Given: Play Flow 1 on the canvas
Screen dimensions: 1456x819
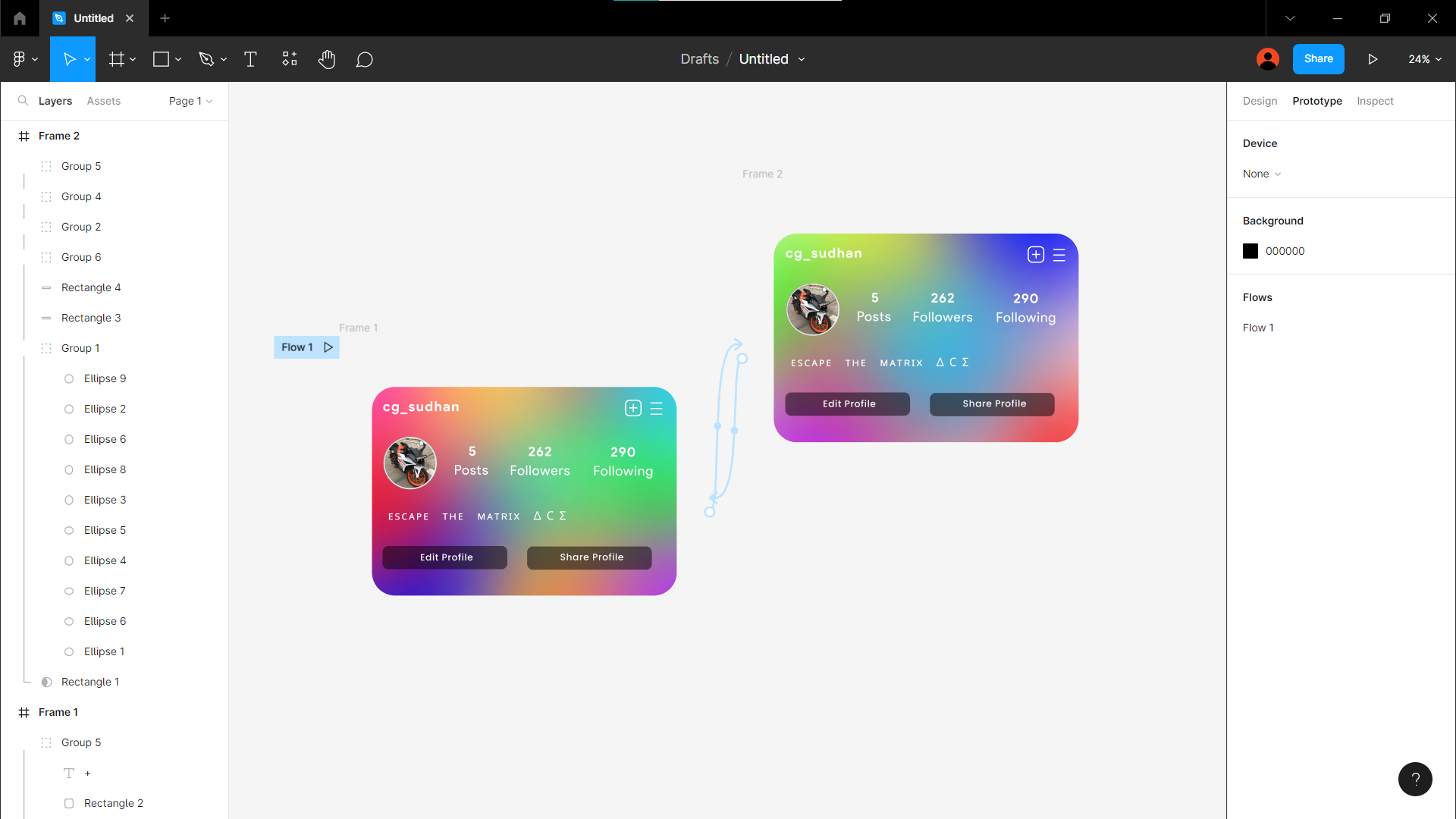Looking at the screenshot, I should click(328, 347).
